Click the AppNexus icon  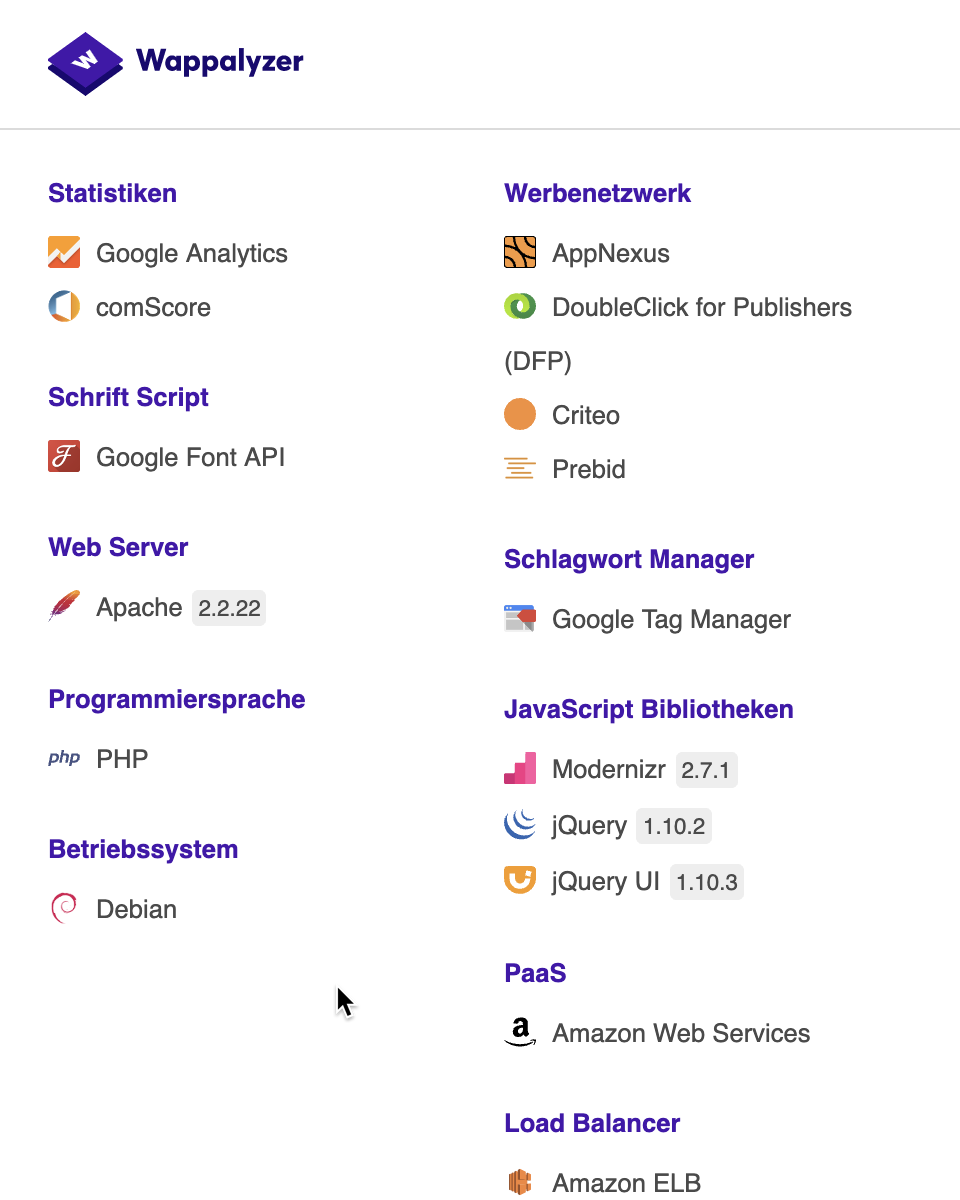point(520,253)
